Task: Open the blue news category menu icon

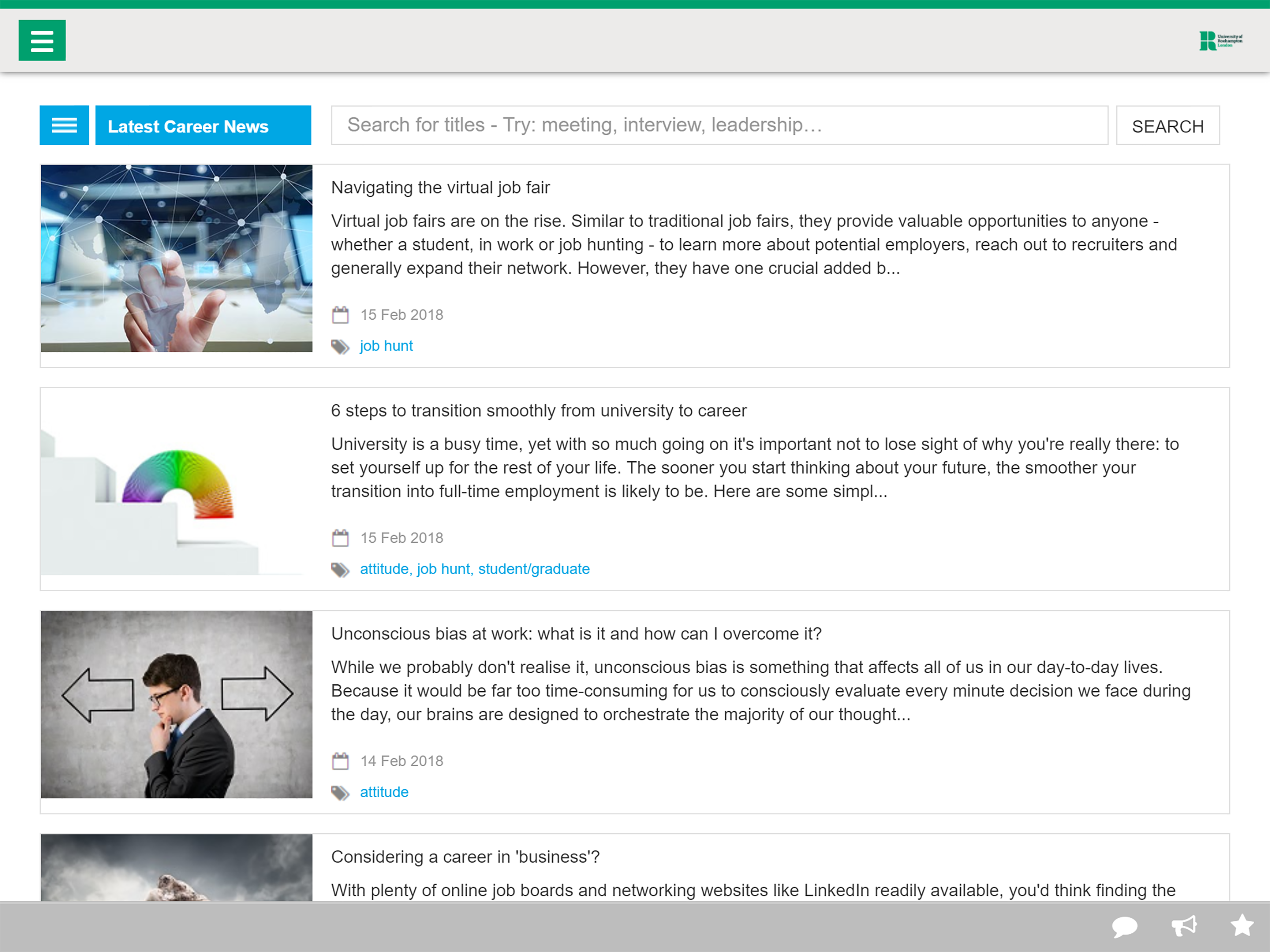Action: tap(64, 125)
